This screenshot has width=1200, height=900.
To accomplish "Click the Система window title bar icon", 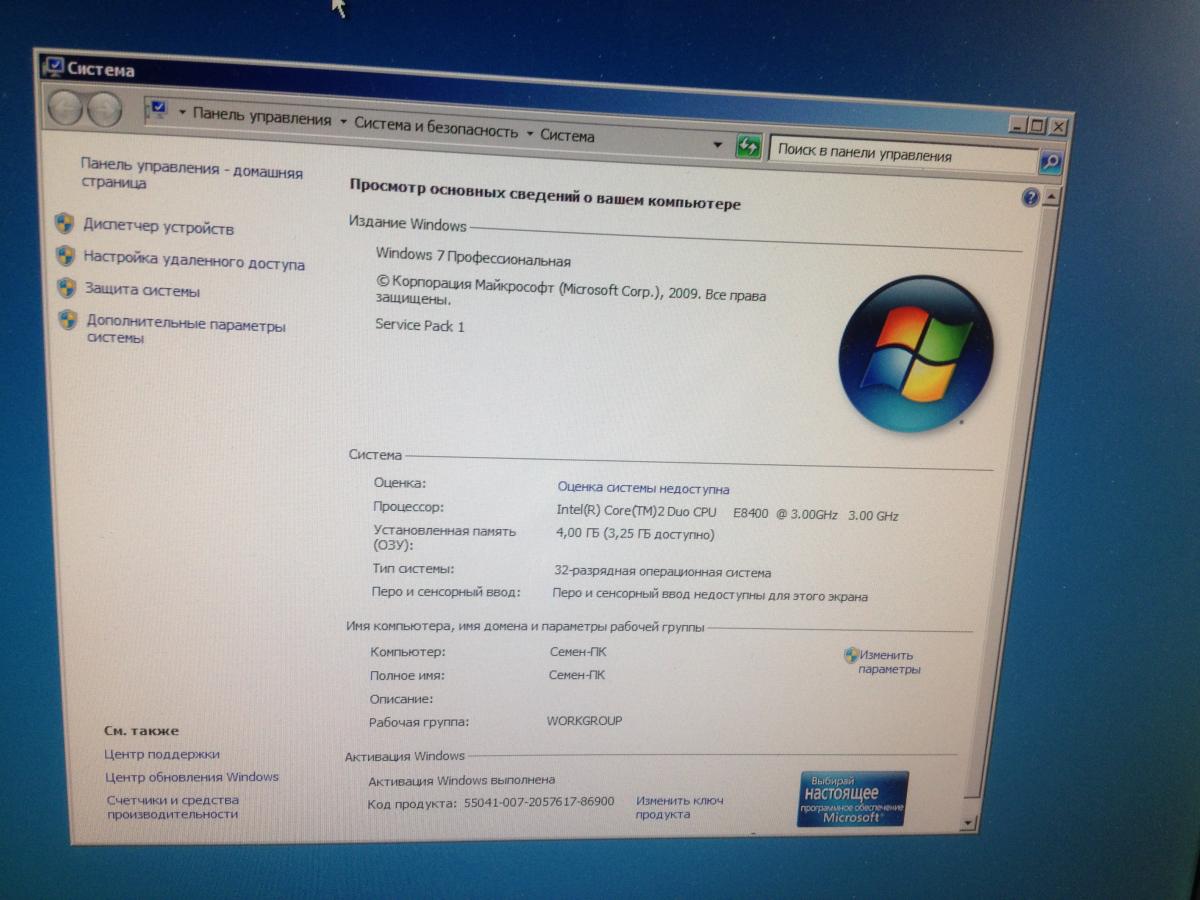I will coord(53,67).
